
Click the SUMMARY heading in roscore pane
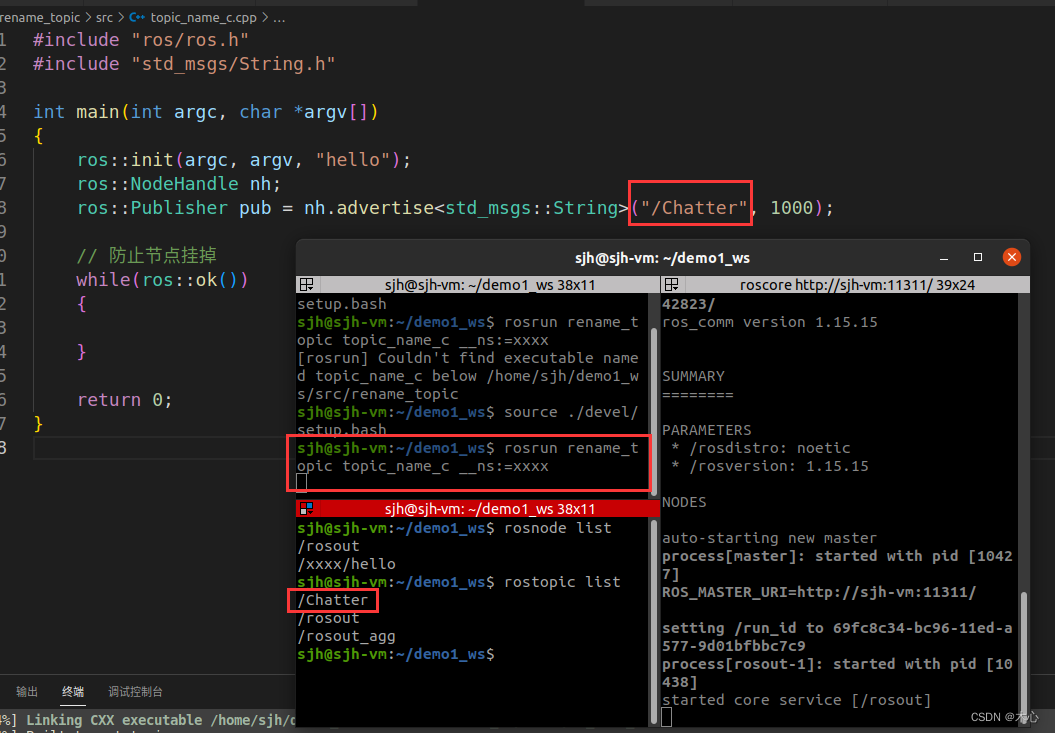click(693, 376)
